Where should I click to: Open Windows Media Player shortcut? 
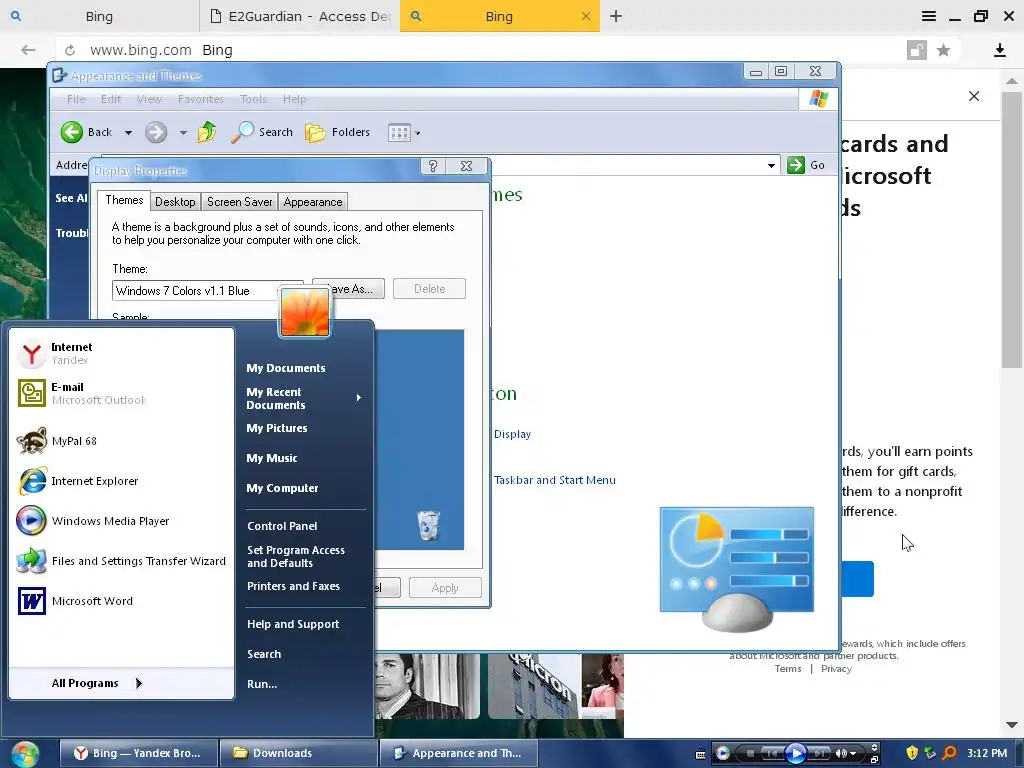(x=122, y=520)
